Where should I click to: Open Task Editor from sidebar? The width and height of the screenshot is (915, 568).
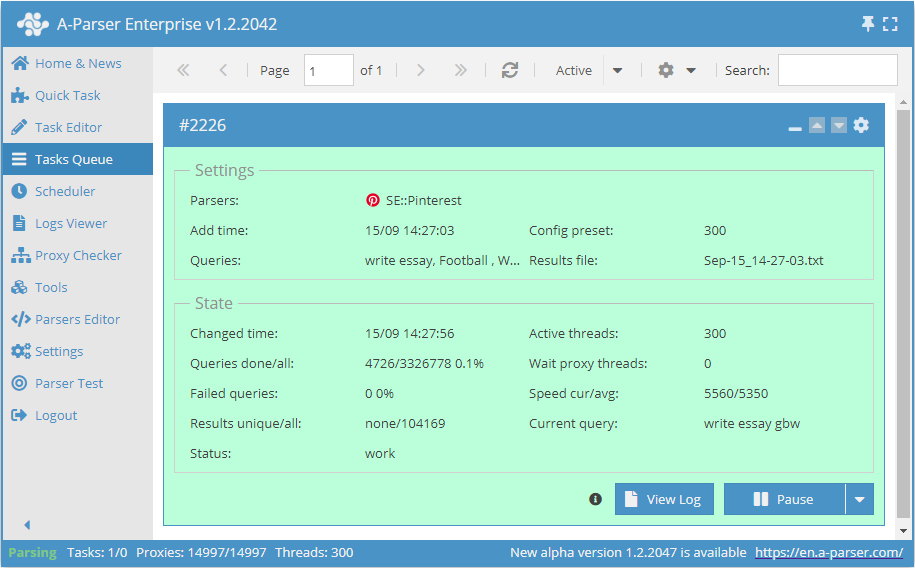coord(68,127)
